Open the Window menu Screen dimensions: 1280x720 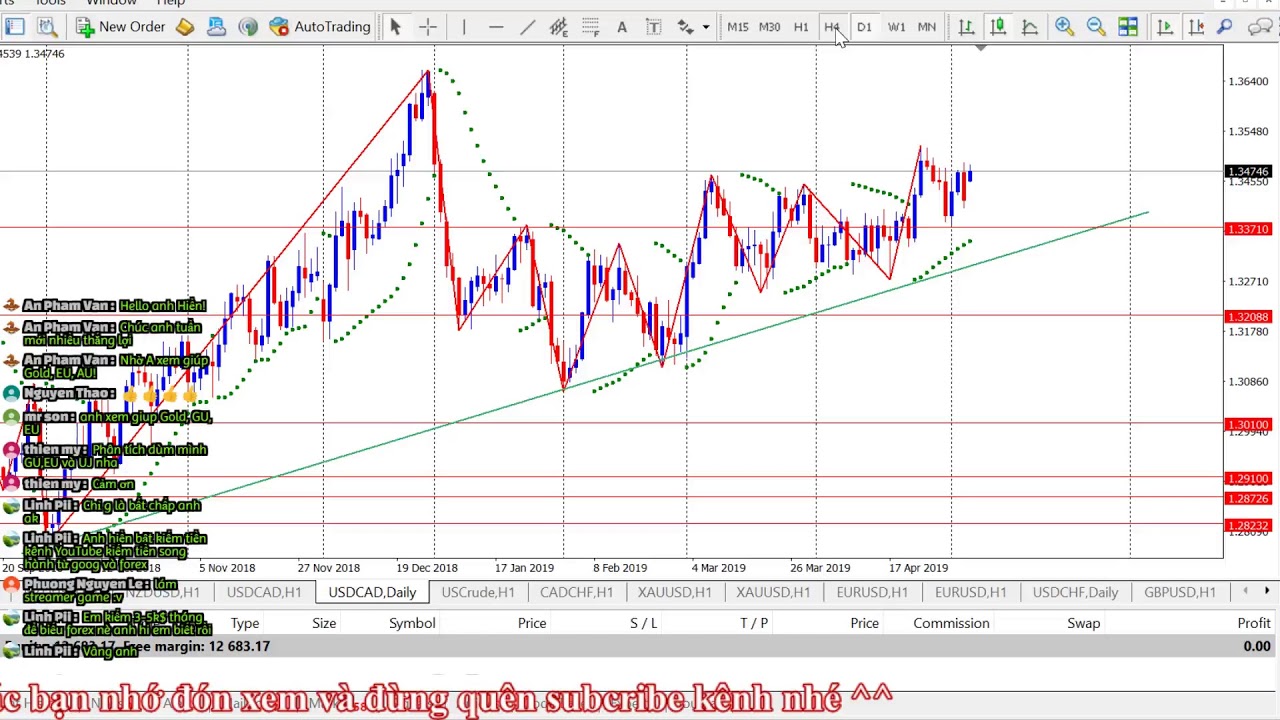111,3
